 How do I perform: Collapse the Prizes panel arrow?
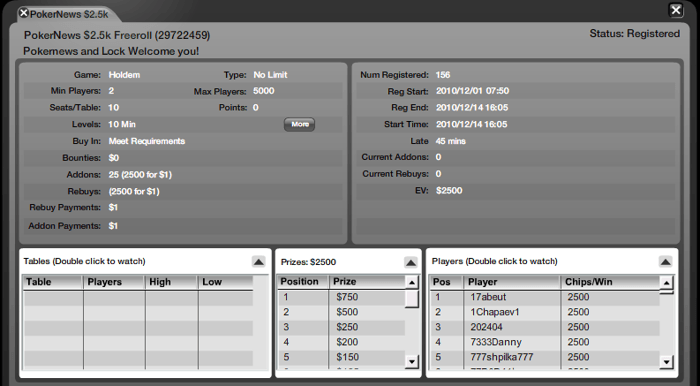pos(411,262)
